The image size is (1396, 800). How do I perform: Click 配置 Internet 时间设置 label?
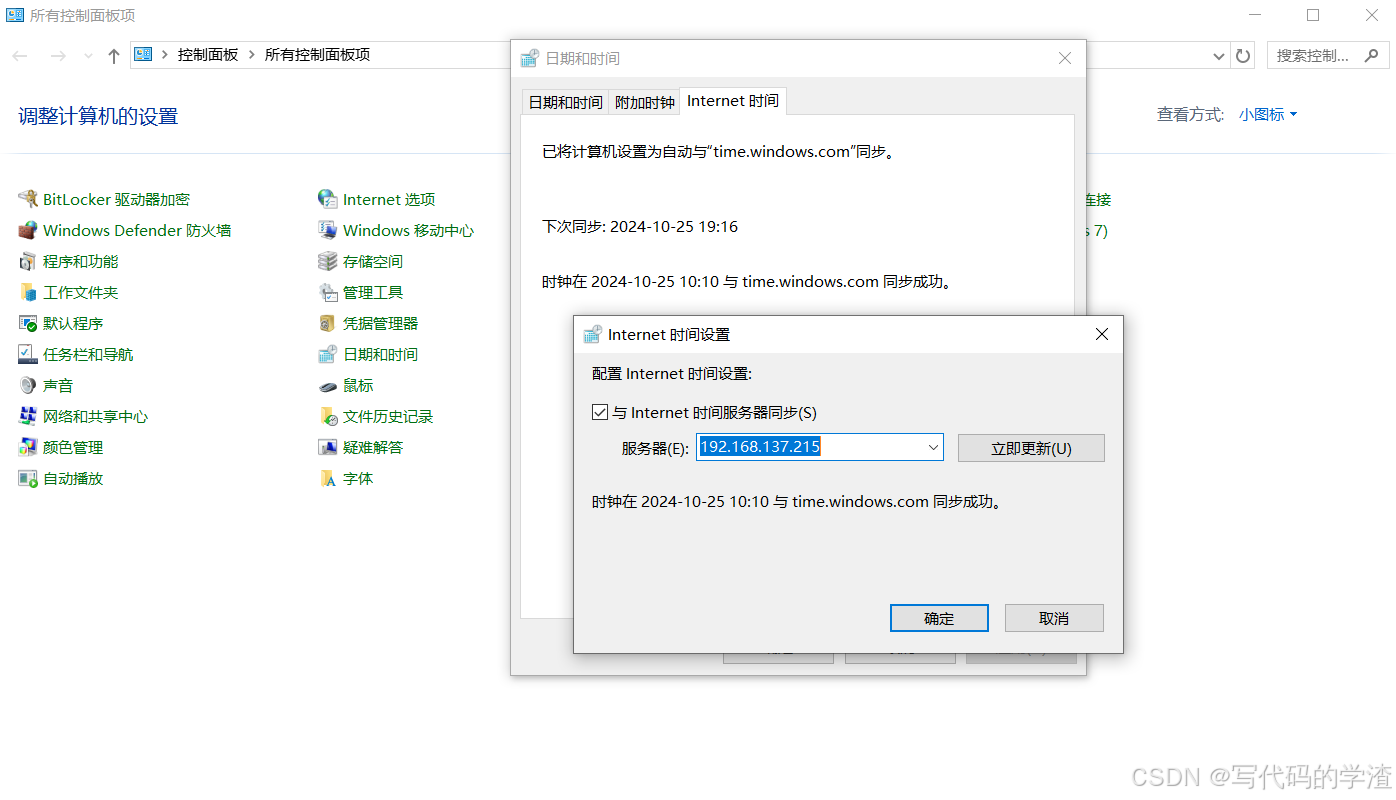pyautogui.click(x=671, y=374)
